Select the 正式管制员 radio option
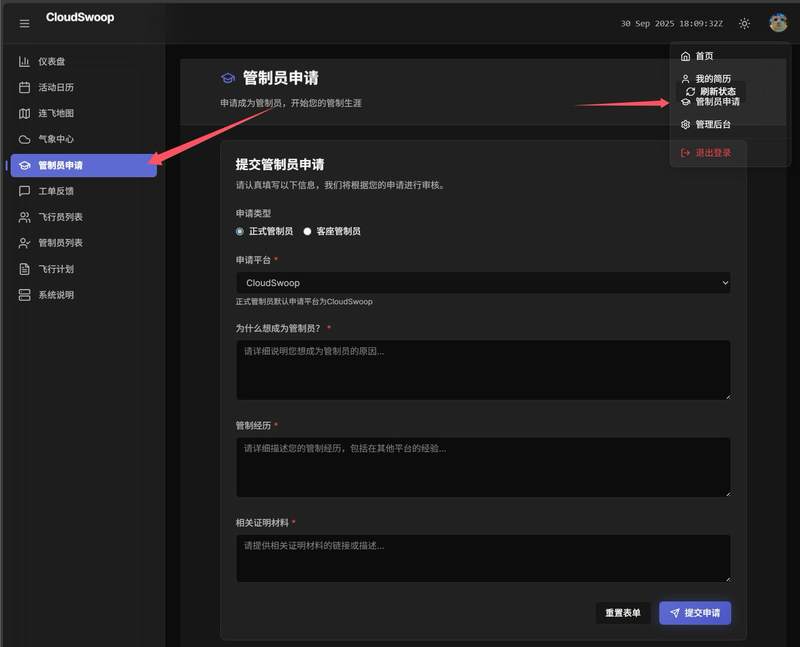The image size is (800, 647). click(240, 231)
